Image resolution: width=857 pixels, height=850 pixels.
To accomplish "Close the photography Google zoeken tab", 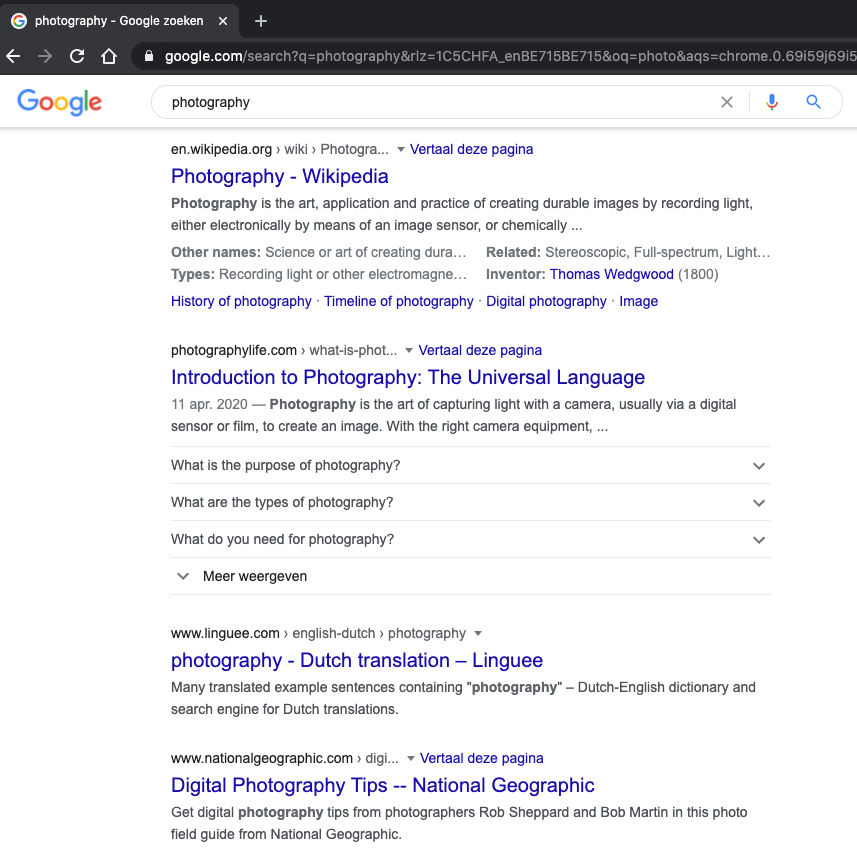I will (223, 21).
